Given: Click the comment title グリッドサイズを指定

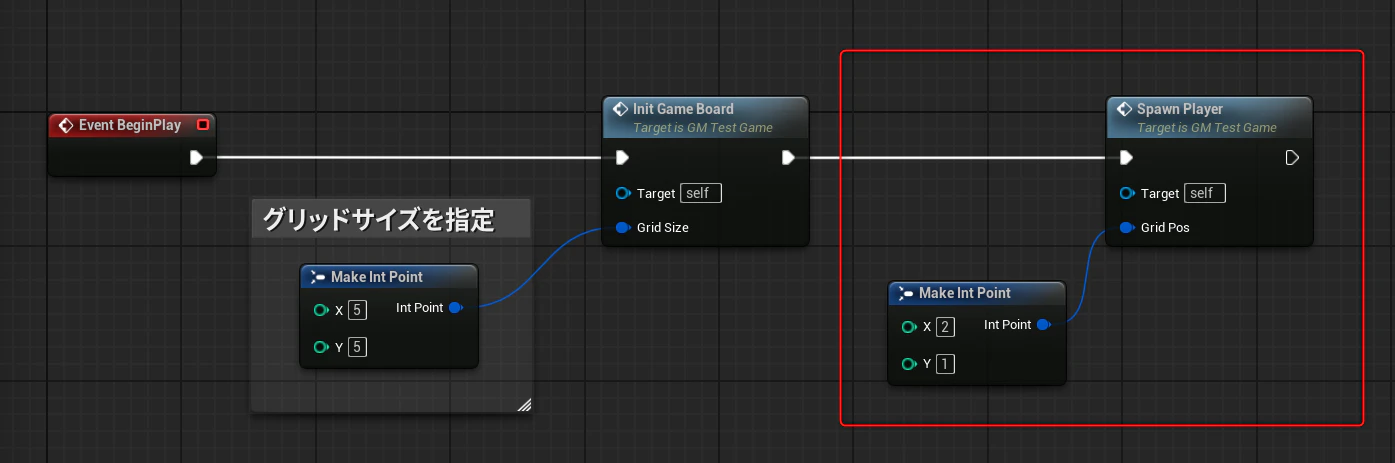Looking at the screenshot, I should pos(379,218).
